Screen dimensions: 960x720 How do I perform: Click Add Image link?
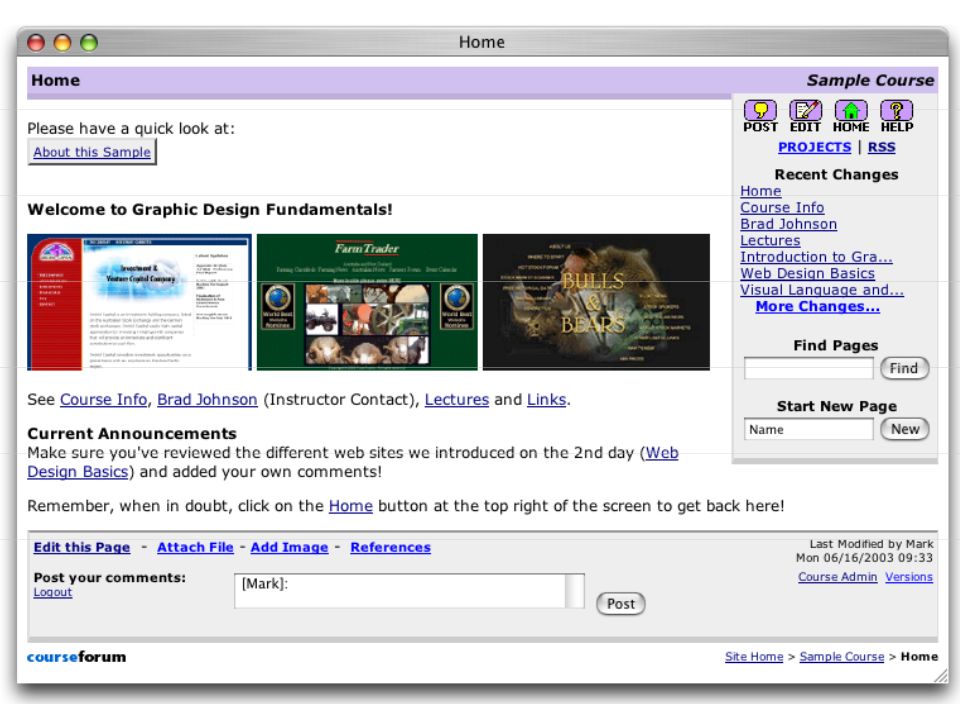[x=289, y=547]
